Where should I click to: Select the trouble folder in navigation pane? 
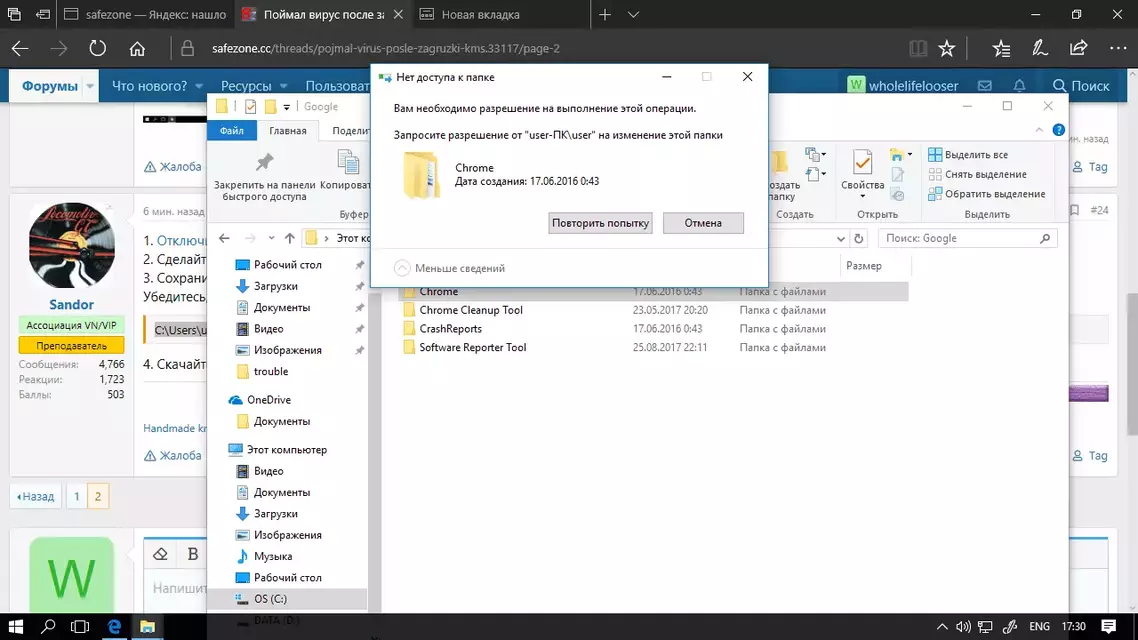tap(271, 372)
